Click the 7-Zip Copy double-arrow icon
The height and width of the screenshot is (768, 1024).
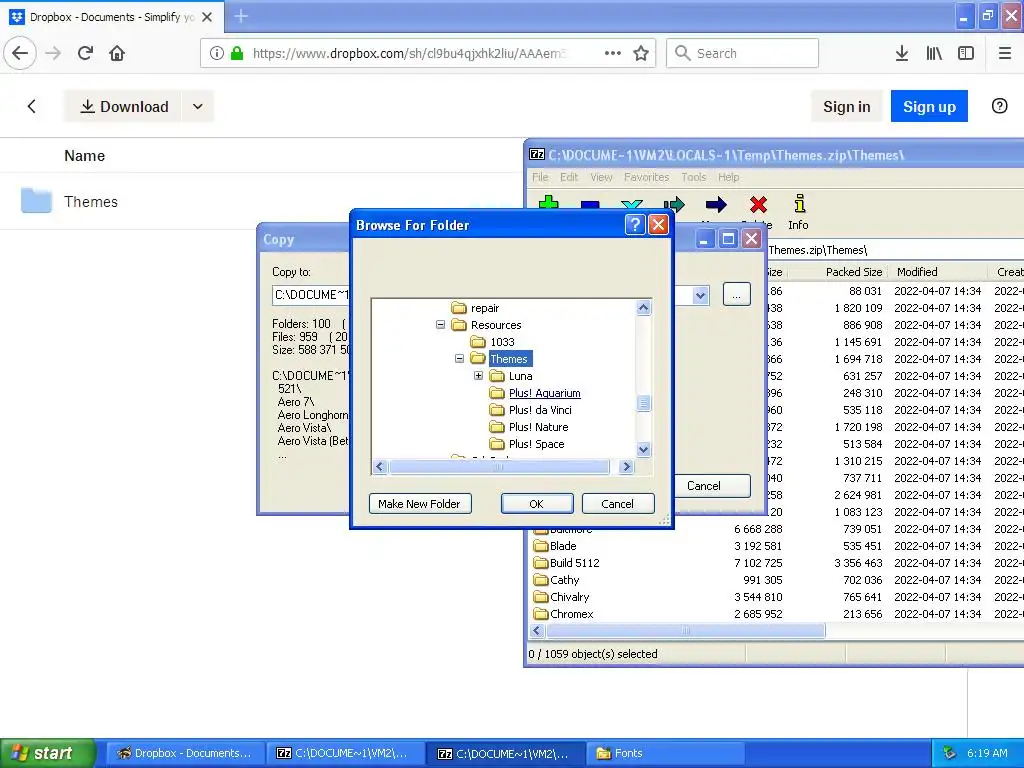(x=674, y=204)
